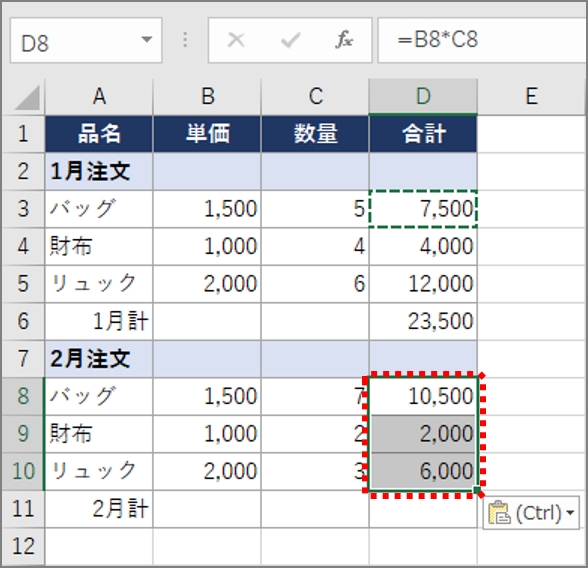Select cell B5 with 2,000
588x568 pixels.
point(207,284)
